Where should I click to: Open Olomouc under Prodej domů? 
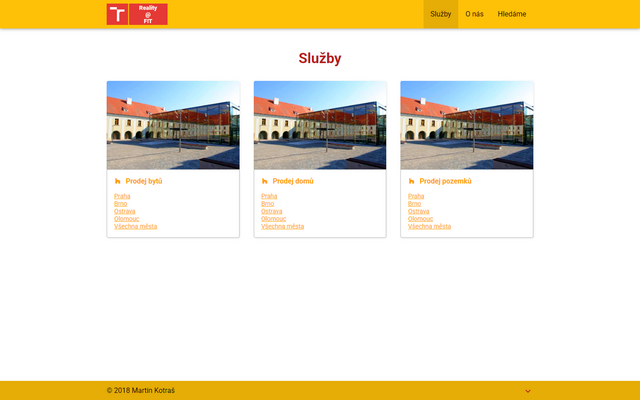273,219
